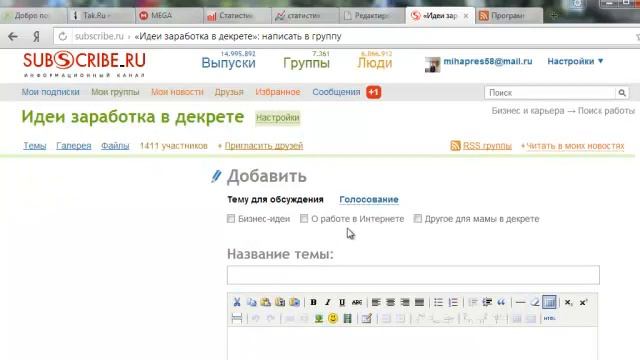Open the Выпуски section
Viewport: 640px width, 360px height.
tap(229, 63)
